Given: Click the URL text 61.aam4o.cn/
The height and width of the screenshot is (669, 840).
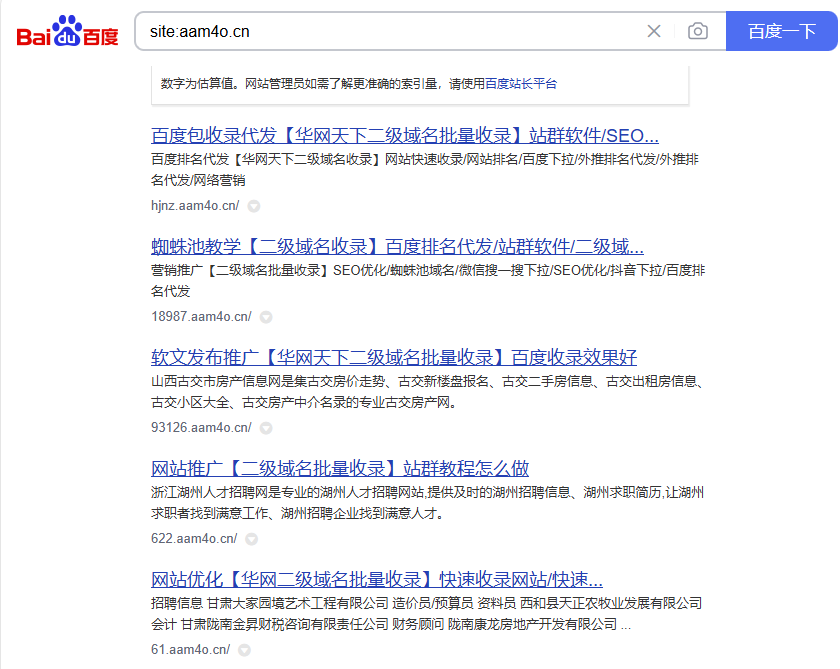Looking at the screenshot, I should point(190,649).
